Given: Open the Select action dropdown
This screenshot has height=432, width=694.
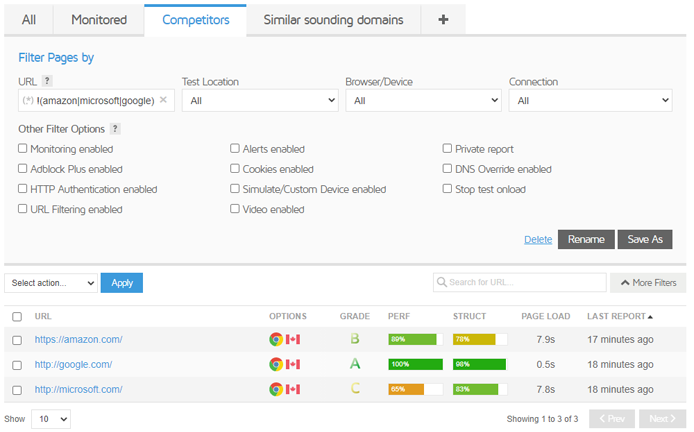Looking at the screenshot, I should pyautogui.click(x=51, y=283).
